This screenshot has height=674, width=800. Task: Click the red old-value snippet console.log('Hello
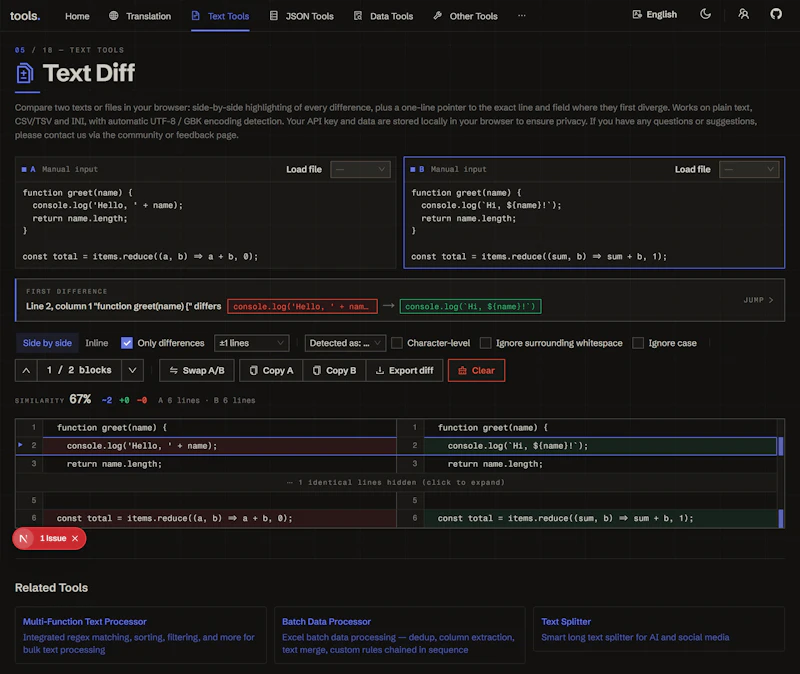303,307
